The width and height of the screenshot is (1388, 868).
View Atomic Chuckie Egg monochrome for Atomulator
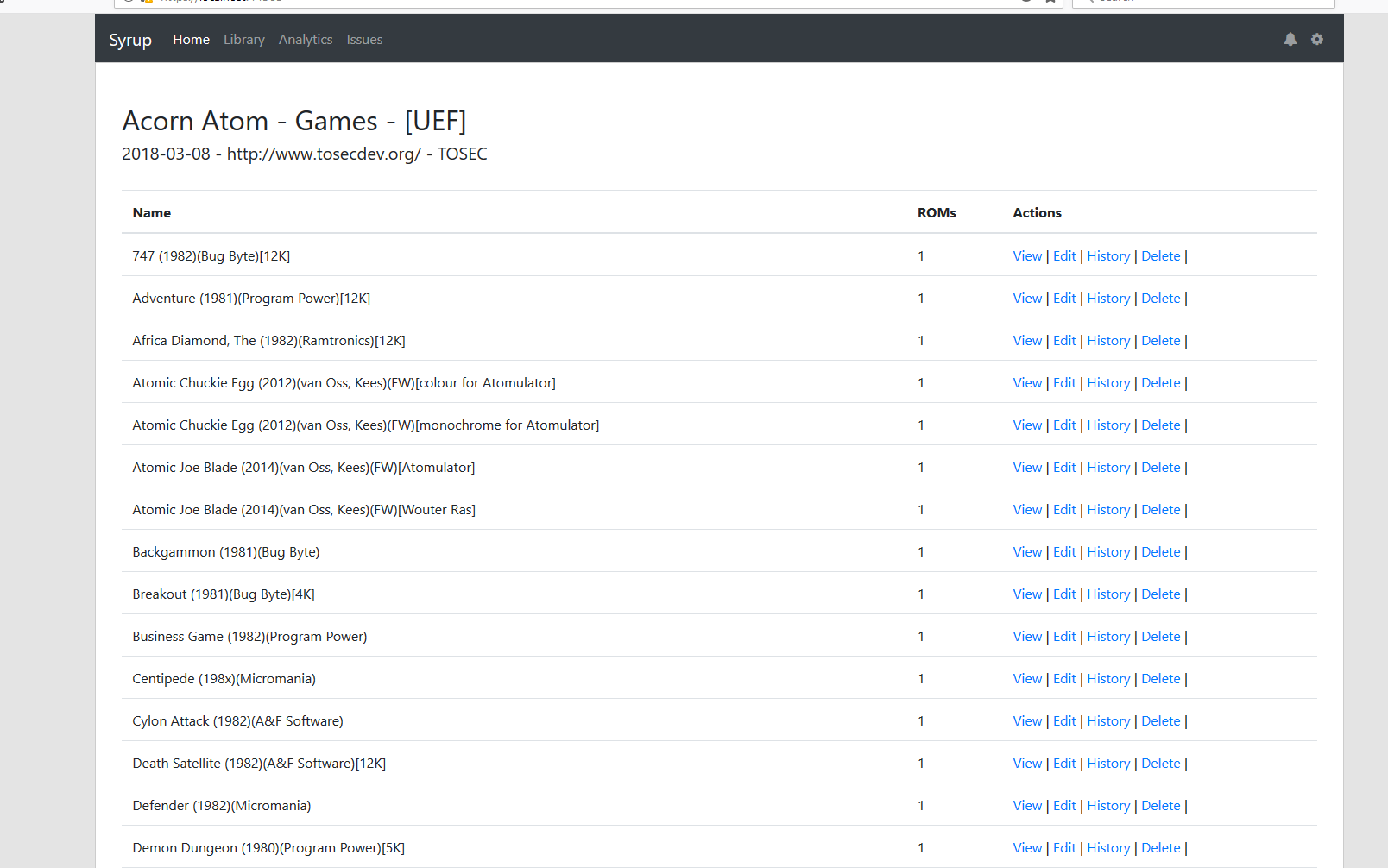(x=1027, y=425)
